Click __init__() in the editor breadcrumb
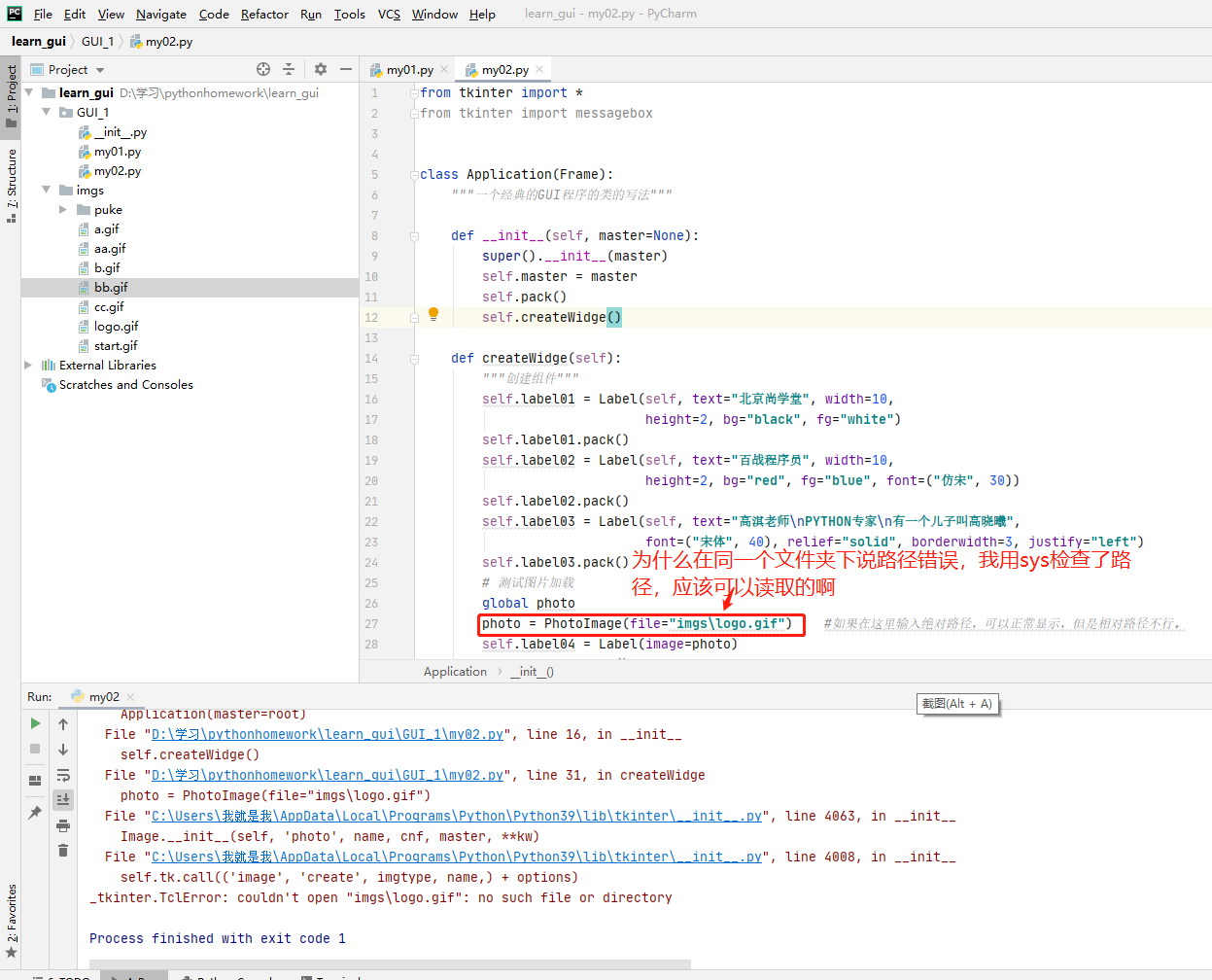The height and width of the screenshot is (980, 1212). pyautogui.click(x=532, y=671)
